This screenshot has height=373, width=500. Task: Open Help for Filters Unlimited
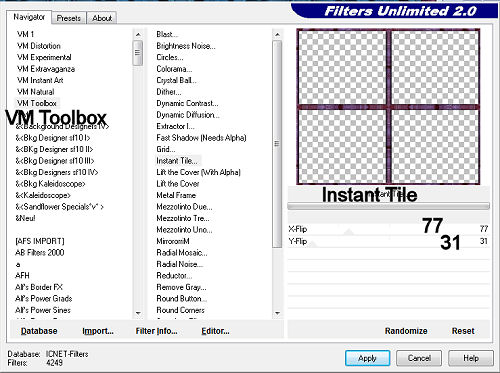(x=471, y=358)
